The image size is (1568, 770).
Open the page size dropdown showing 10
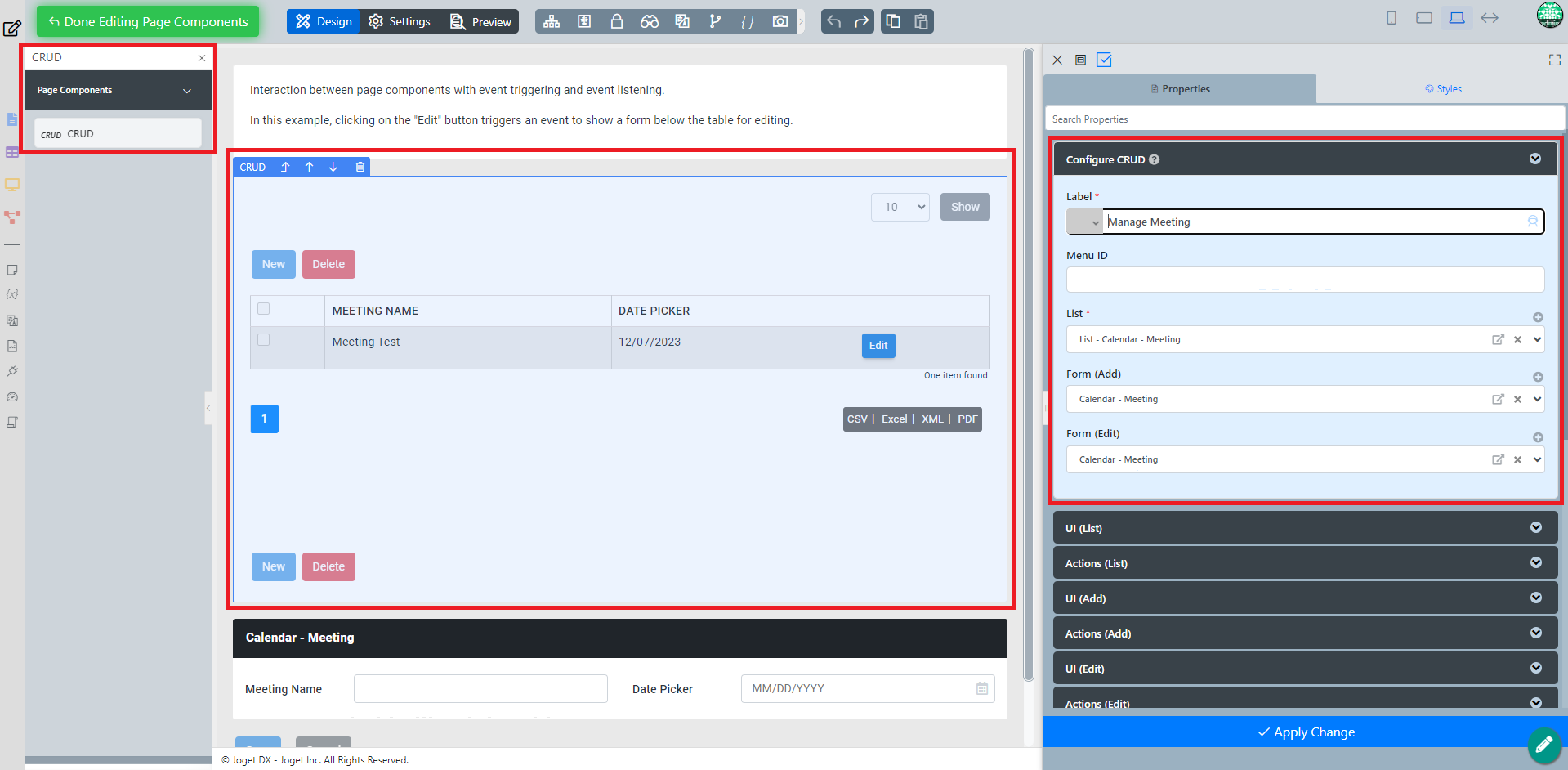900,207
